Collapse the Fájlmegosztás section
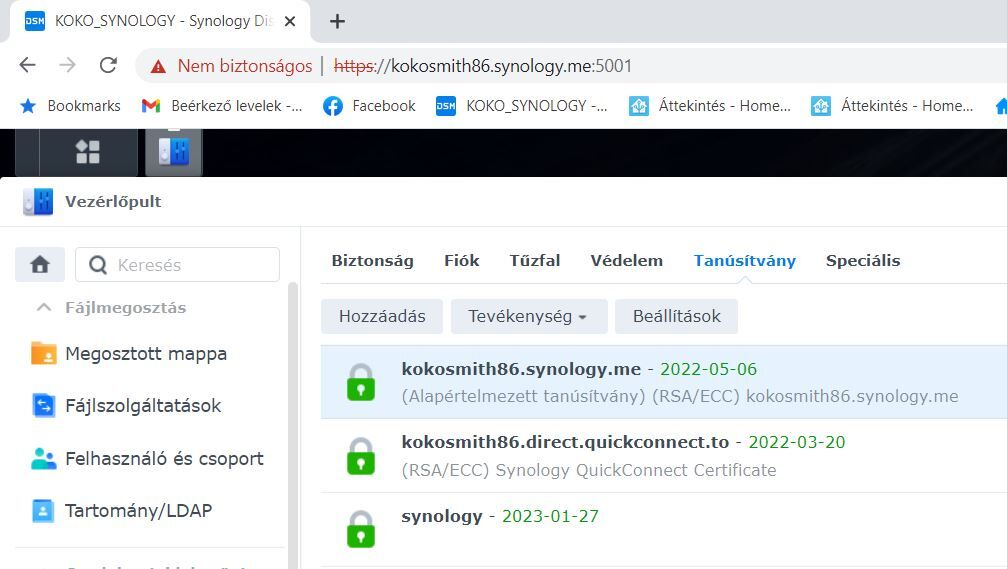 (x=44, y=308)
